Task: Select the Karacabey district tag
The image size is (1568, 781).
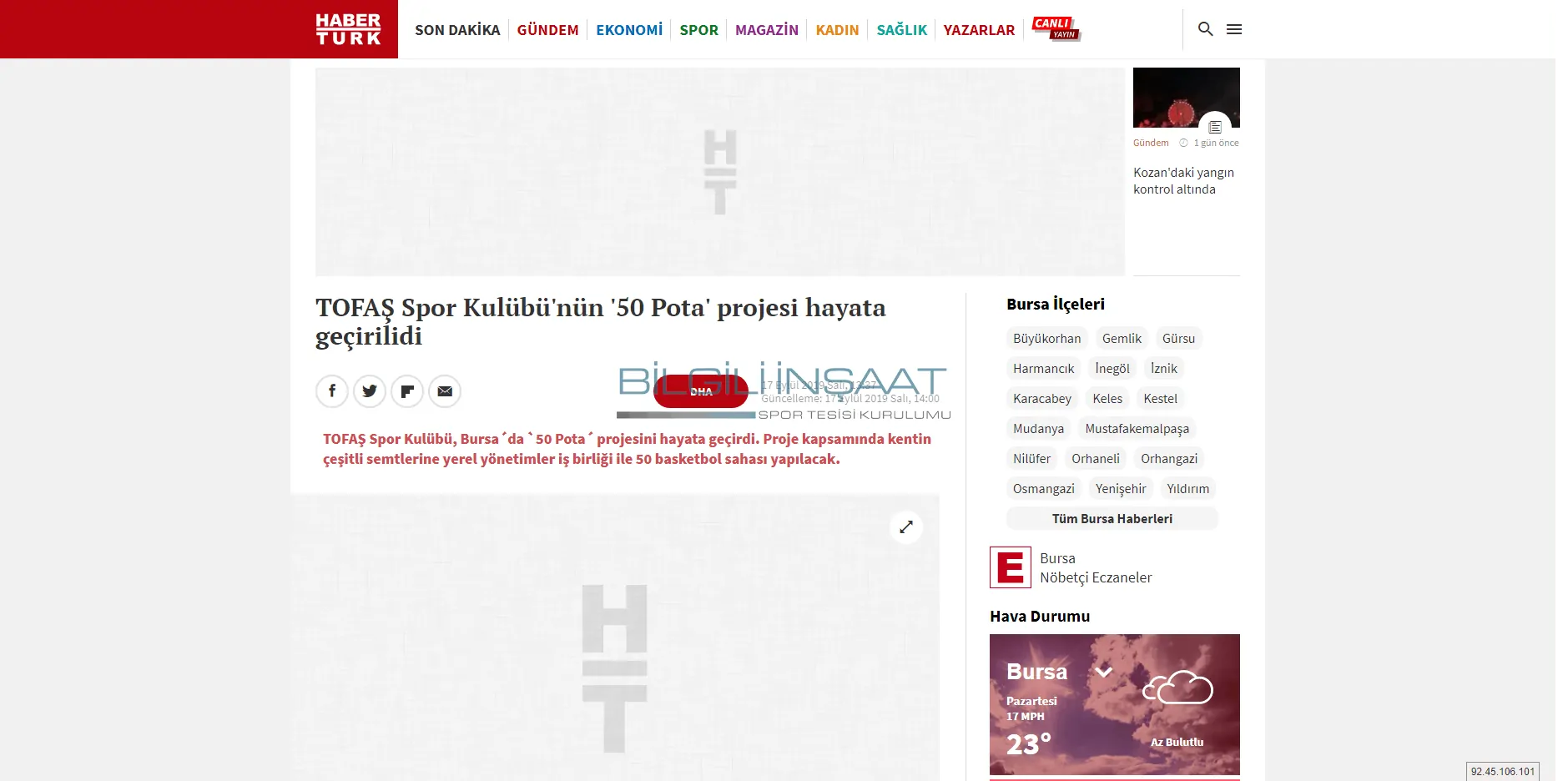Action: point(1042,399)
